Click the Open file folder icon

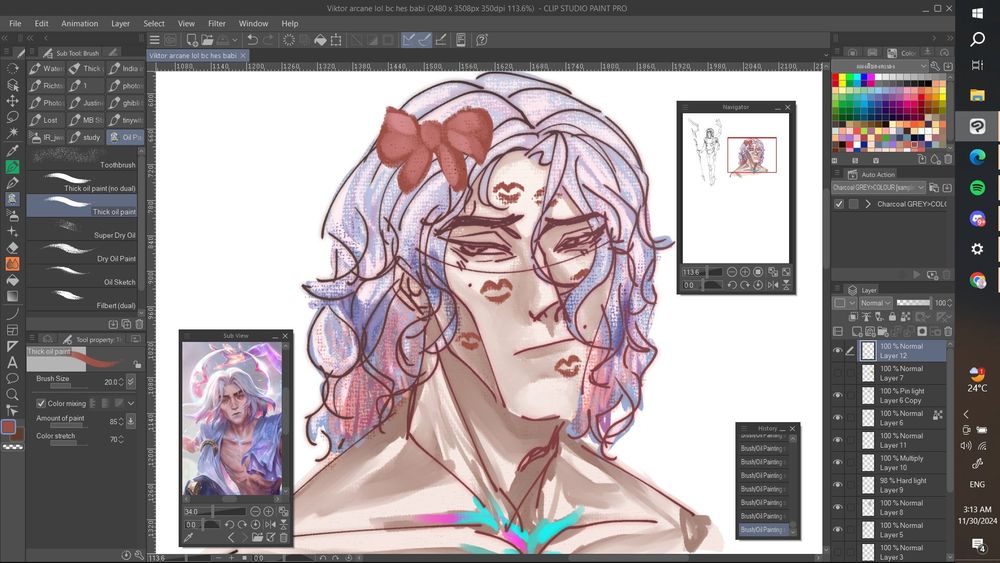(x=207, y=40)
